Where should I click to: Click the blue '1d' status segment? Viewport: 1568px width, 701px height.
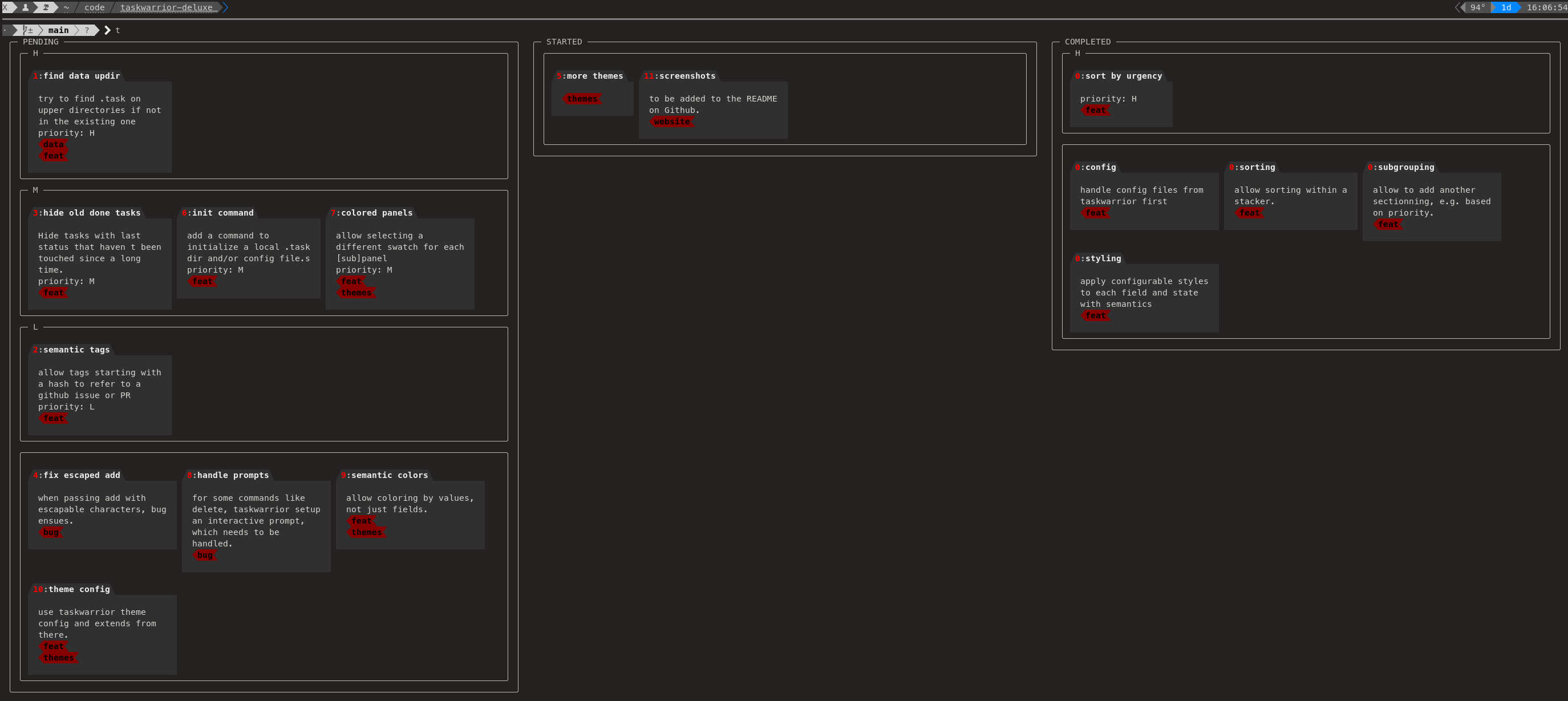(1506, 7)
